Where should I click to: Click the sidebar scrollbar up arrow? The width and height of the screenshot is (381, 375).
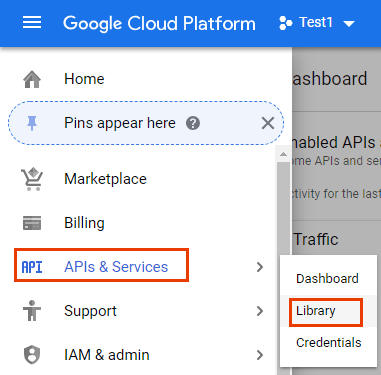(283, 154)
